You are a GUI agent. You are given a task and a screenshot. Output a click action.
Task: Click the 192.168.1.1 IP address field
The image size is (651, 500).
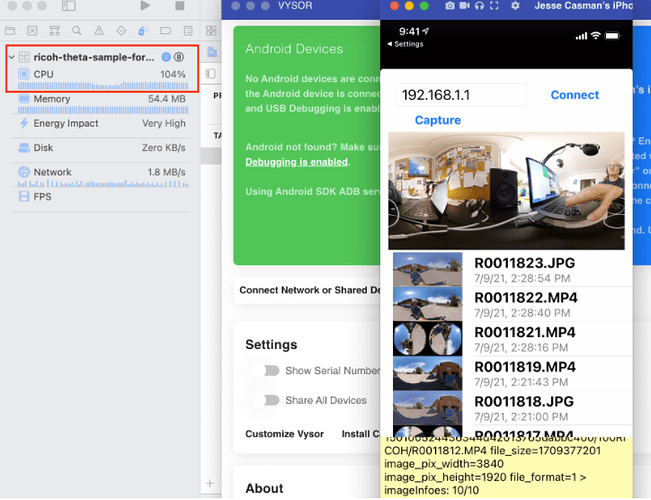point(461,95)
